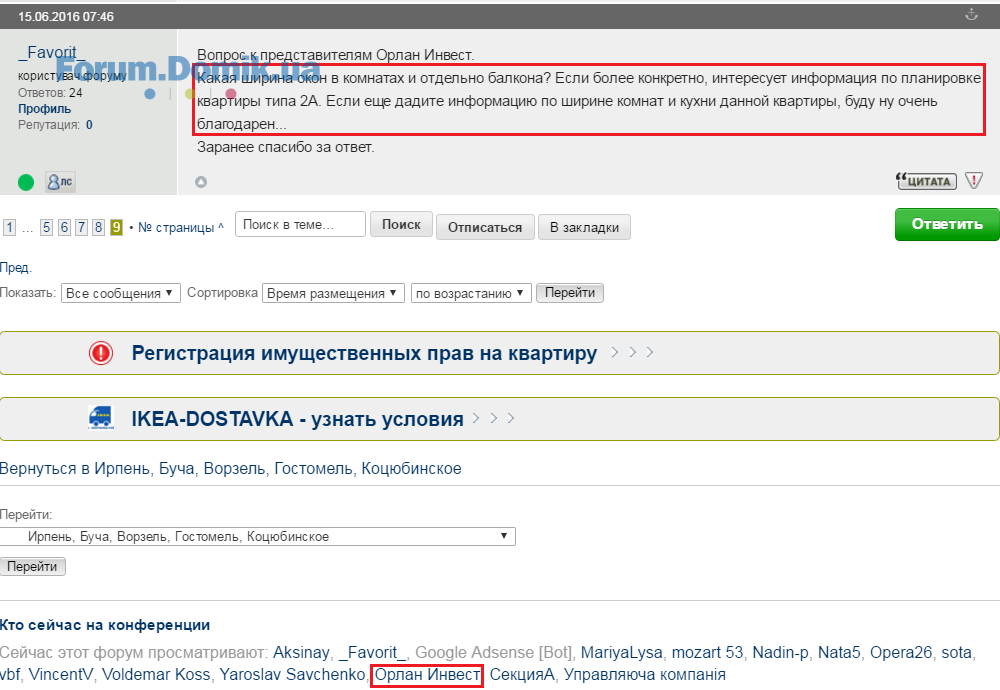Open user Nata5 profile
1000x690 pixels.
point(839,653)
